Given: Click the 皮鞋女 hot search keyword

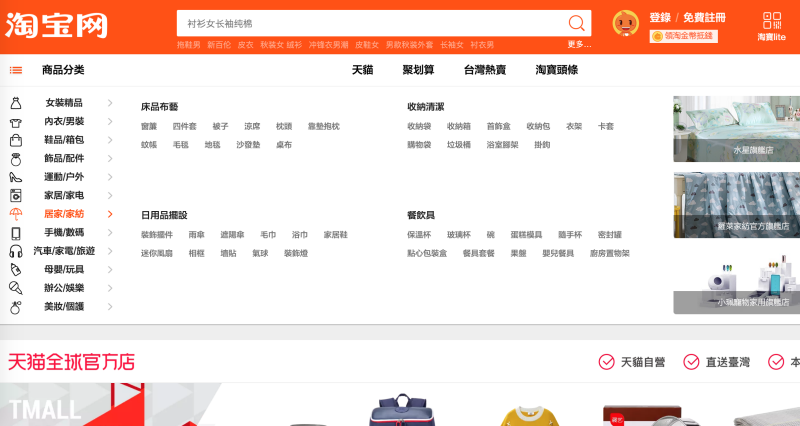Looking at the screenshot, I should point(367,45).
